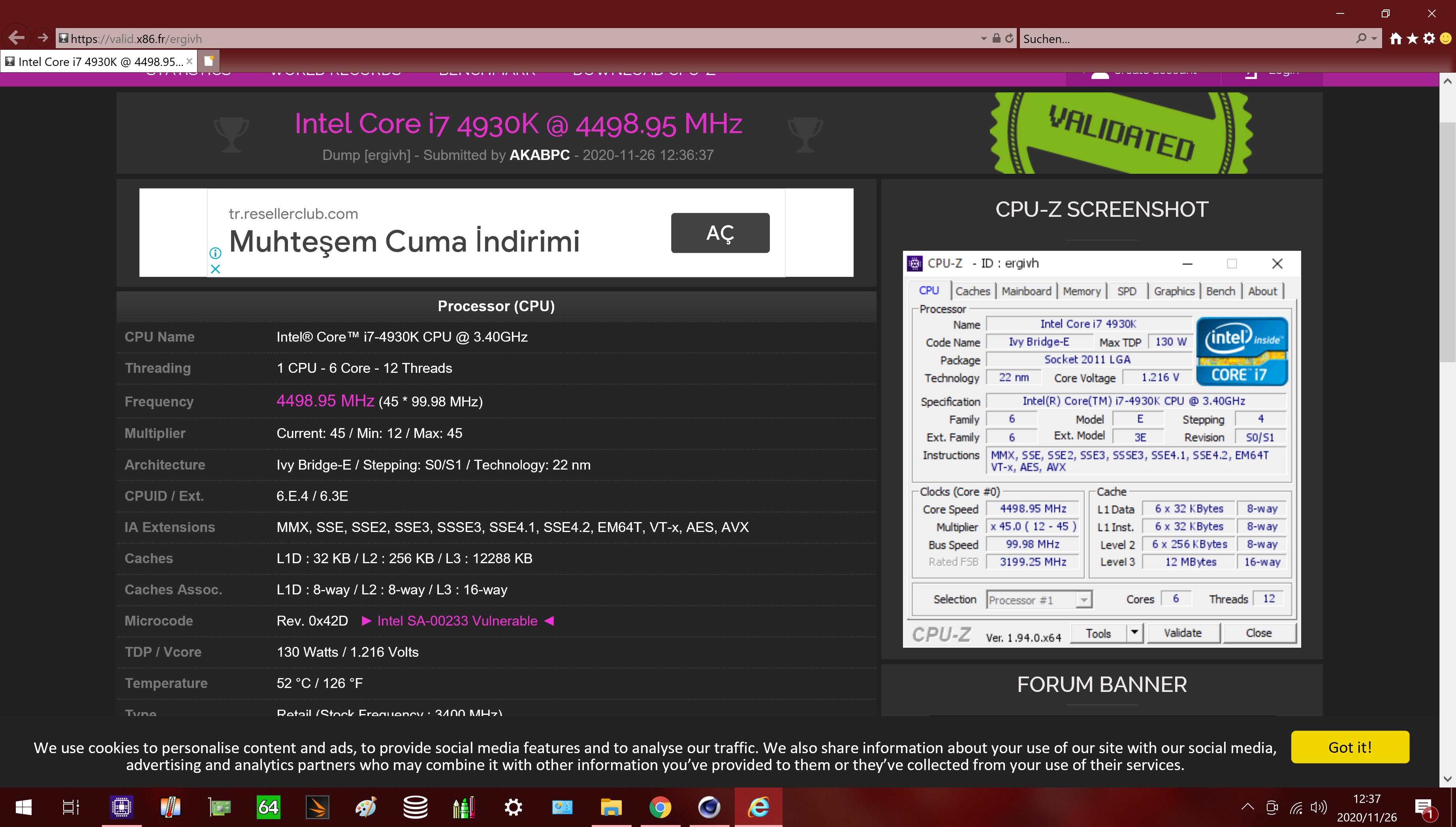1456x827 pixels.
Task: Open the volume speaker tray icon
Action: click(1319, 807)
